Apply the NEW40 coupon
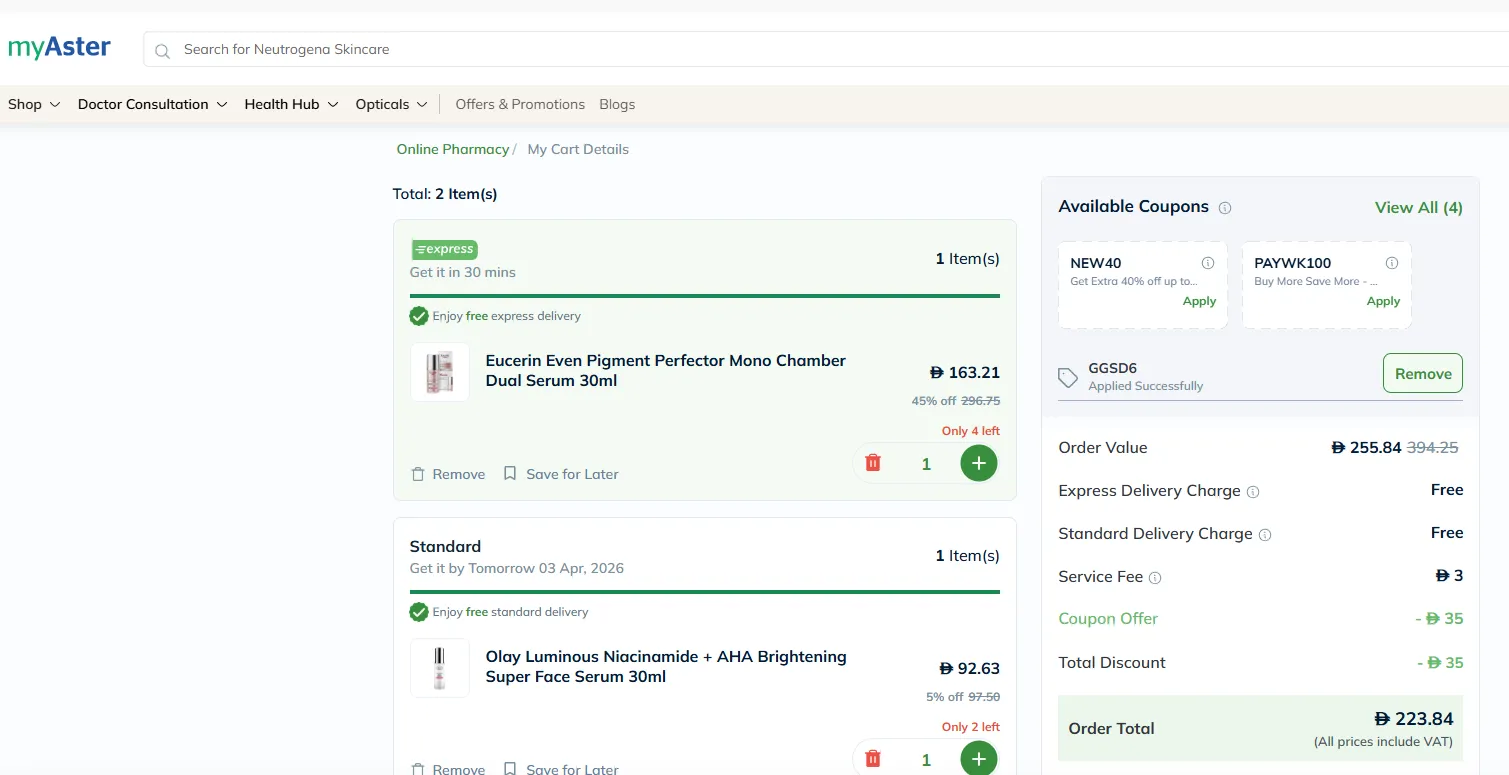This screenshot has height=775, width=1509. click(x=1200, y=301)
